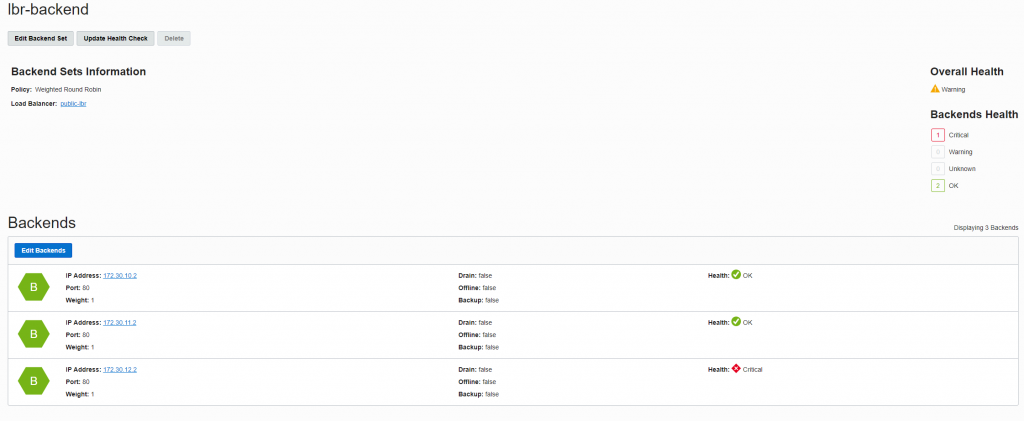The width and height of the screenshot is (1024, 421).
Task: Click the red Critical count box
Action: pyautogui.click(x=937, y=135)
